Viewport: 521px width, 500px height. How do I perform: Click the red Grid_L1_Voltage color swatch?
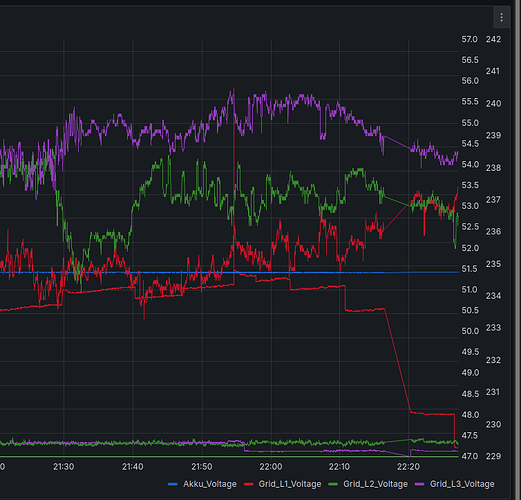tap(249, 484)
